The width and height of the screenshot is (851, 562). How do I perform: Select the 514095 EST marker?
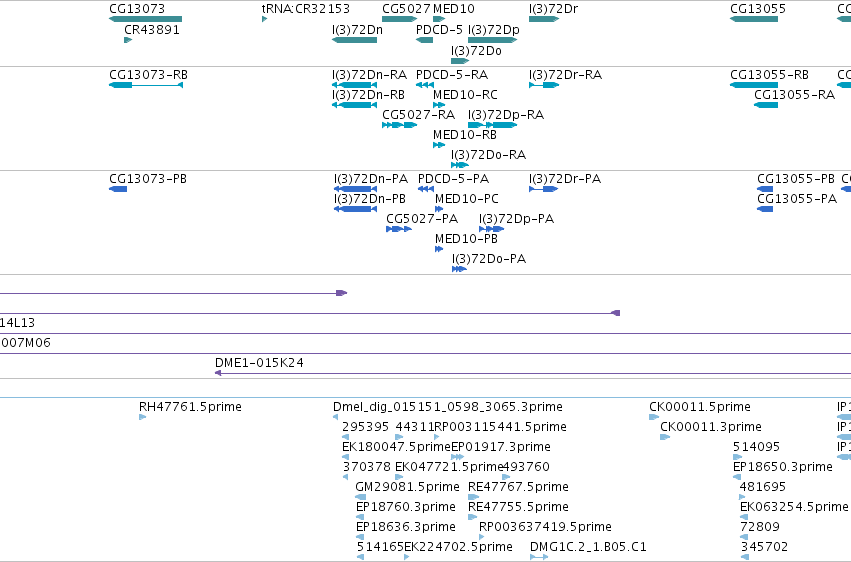(737, 457)
